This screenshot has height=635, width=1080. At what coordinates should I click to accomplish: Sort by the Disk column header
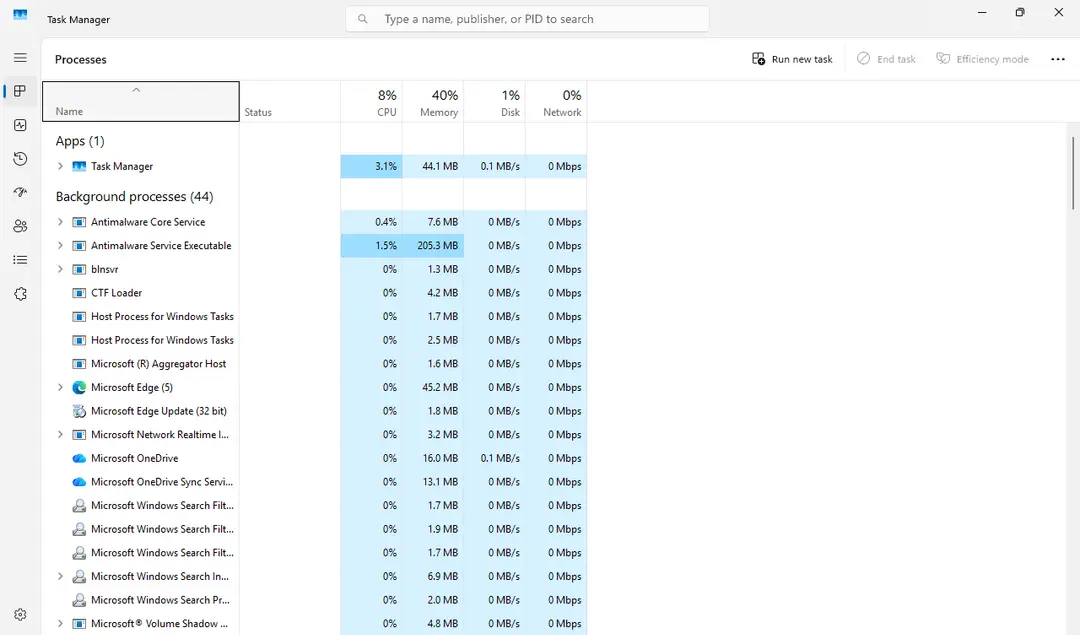point(495,101)
